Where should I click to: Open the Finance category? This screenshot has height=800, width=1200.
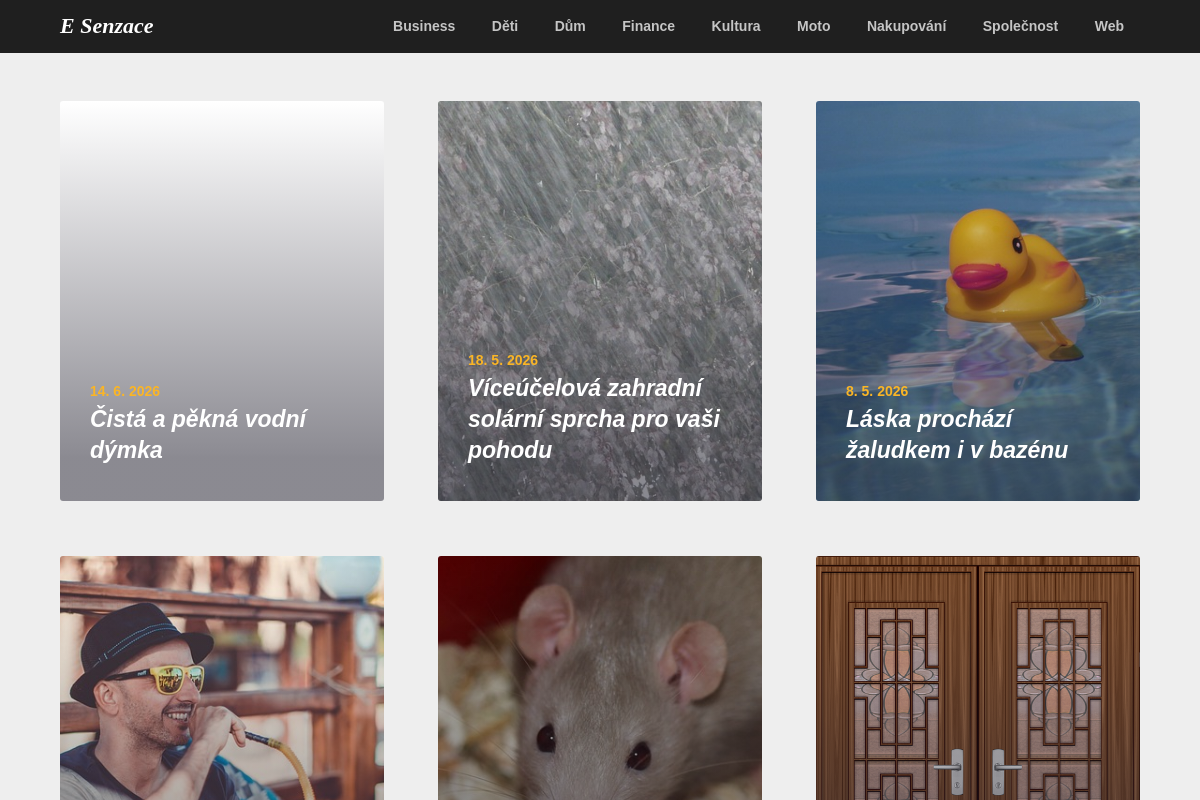coord(648,26)
